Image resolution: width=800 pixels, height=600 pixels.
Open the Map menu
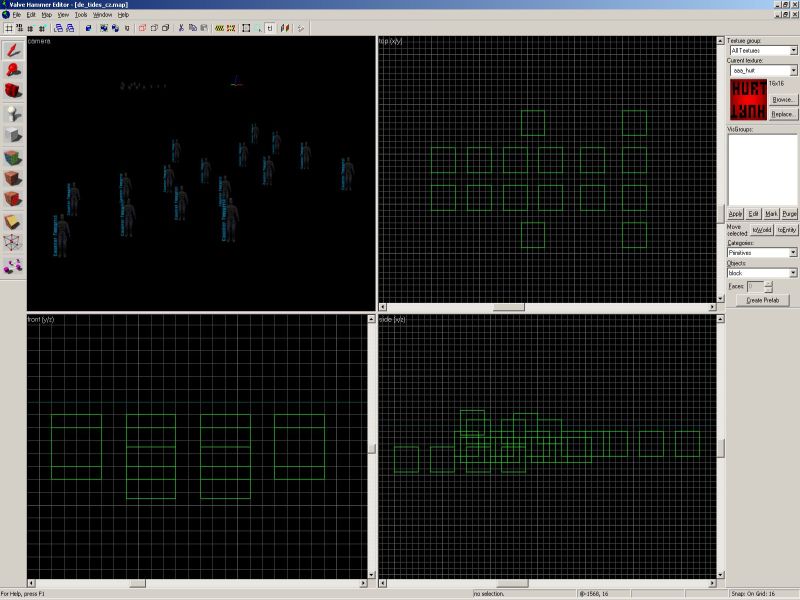[x=46, y=15]
